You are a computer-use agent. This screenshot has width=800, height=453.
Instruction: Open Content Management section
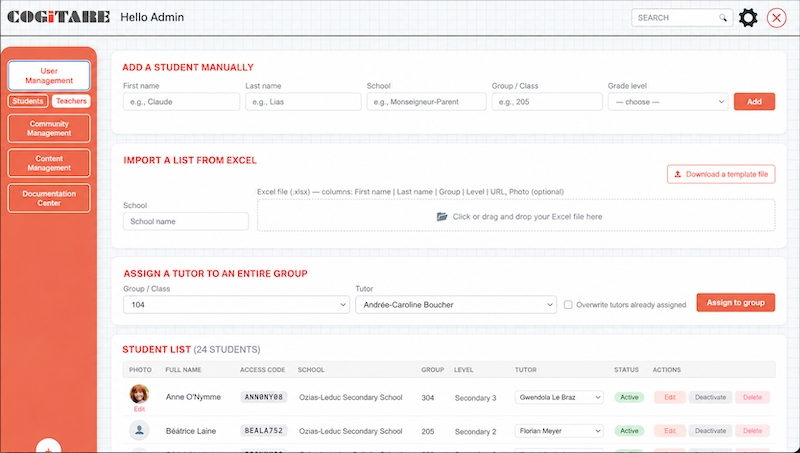tap(49, 163)
